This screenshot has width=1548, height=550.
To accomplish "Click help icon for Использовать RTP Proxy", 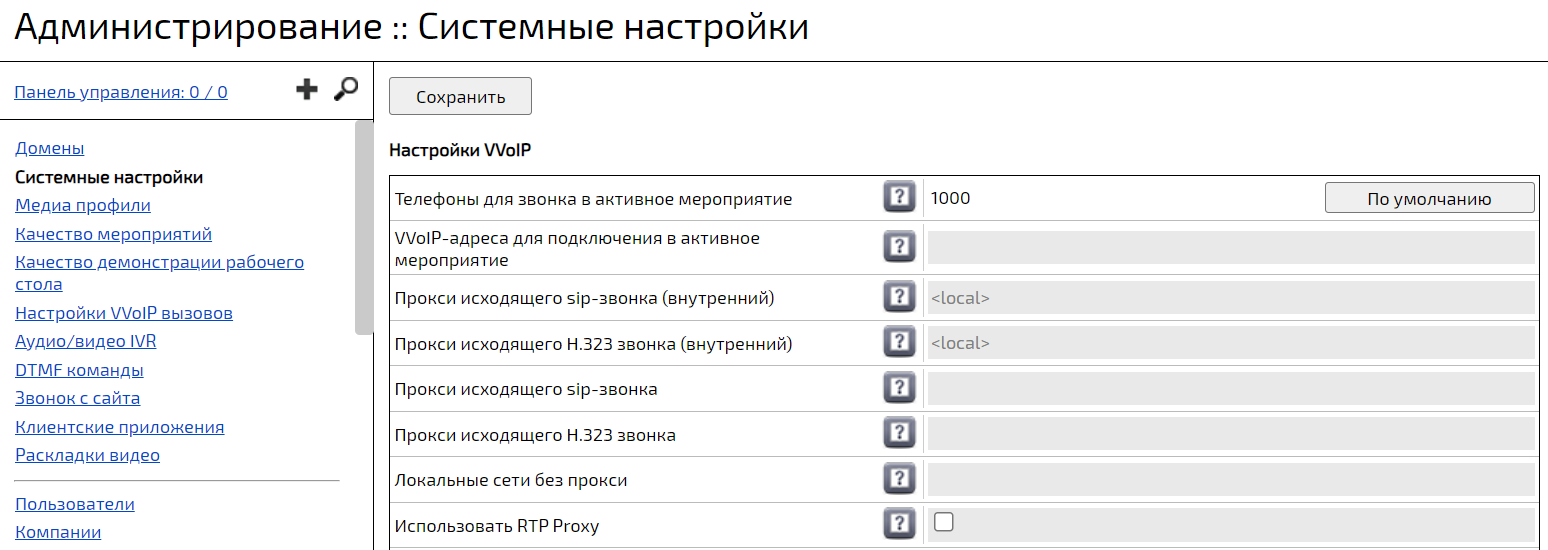I will 899,525.
